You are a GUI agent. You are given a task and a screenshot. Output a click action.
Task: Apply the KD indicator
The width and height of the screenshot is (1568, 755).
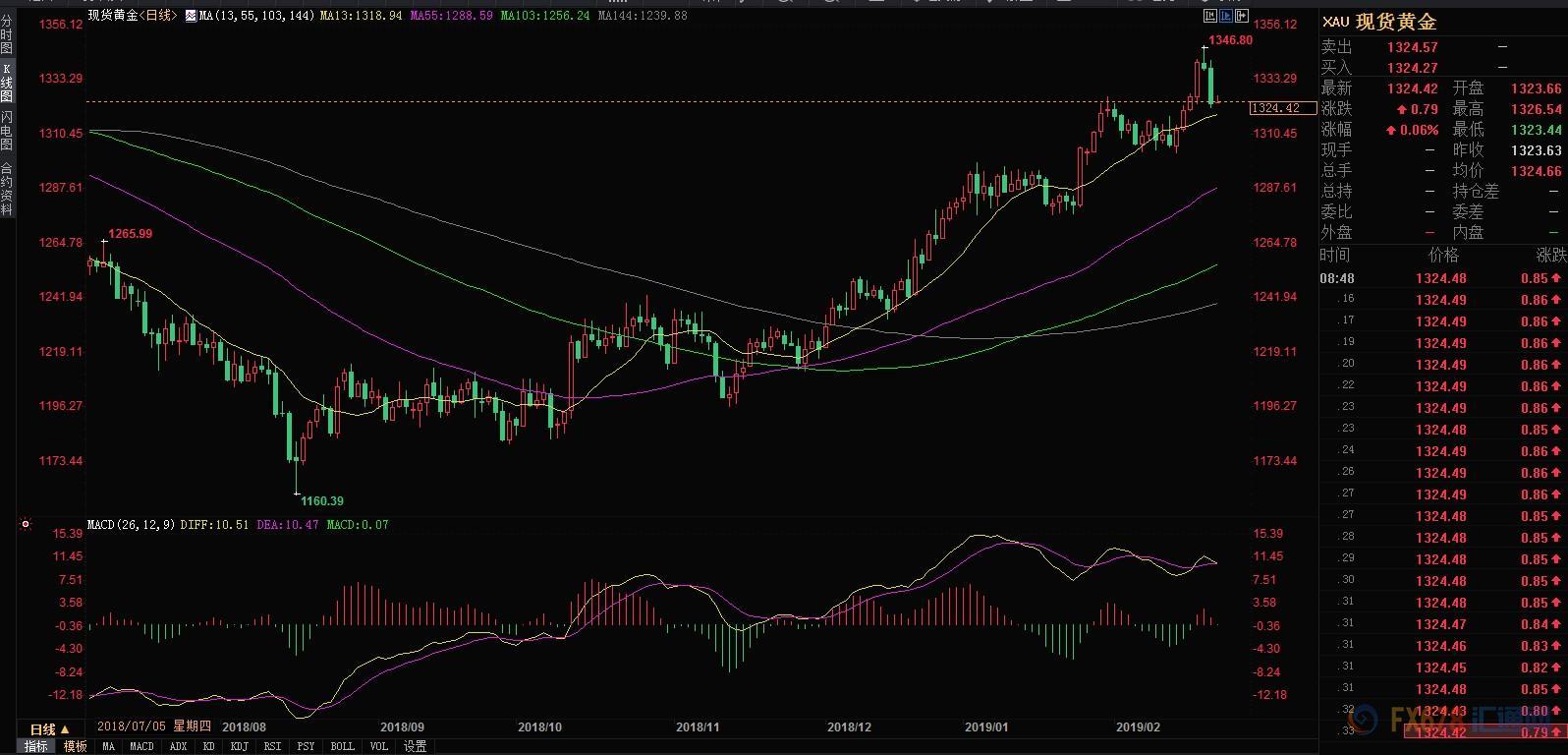click(x=209, y=747)
